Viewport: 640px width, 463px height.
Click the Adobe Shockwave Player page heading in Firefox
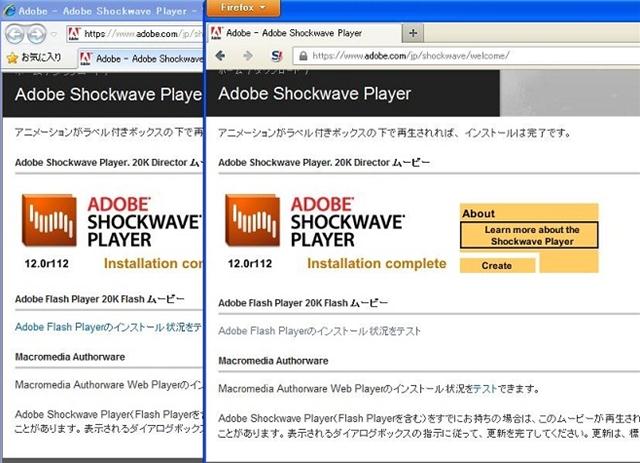pyautogui.click(x=314, y=94)
